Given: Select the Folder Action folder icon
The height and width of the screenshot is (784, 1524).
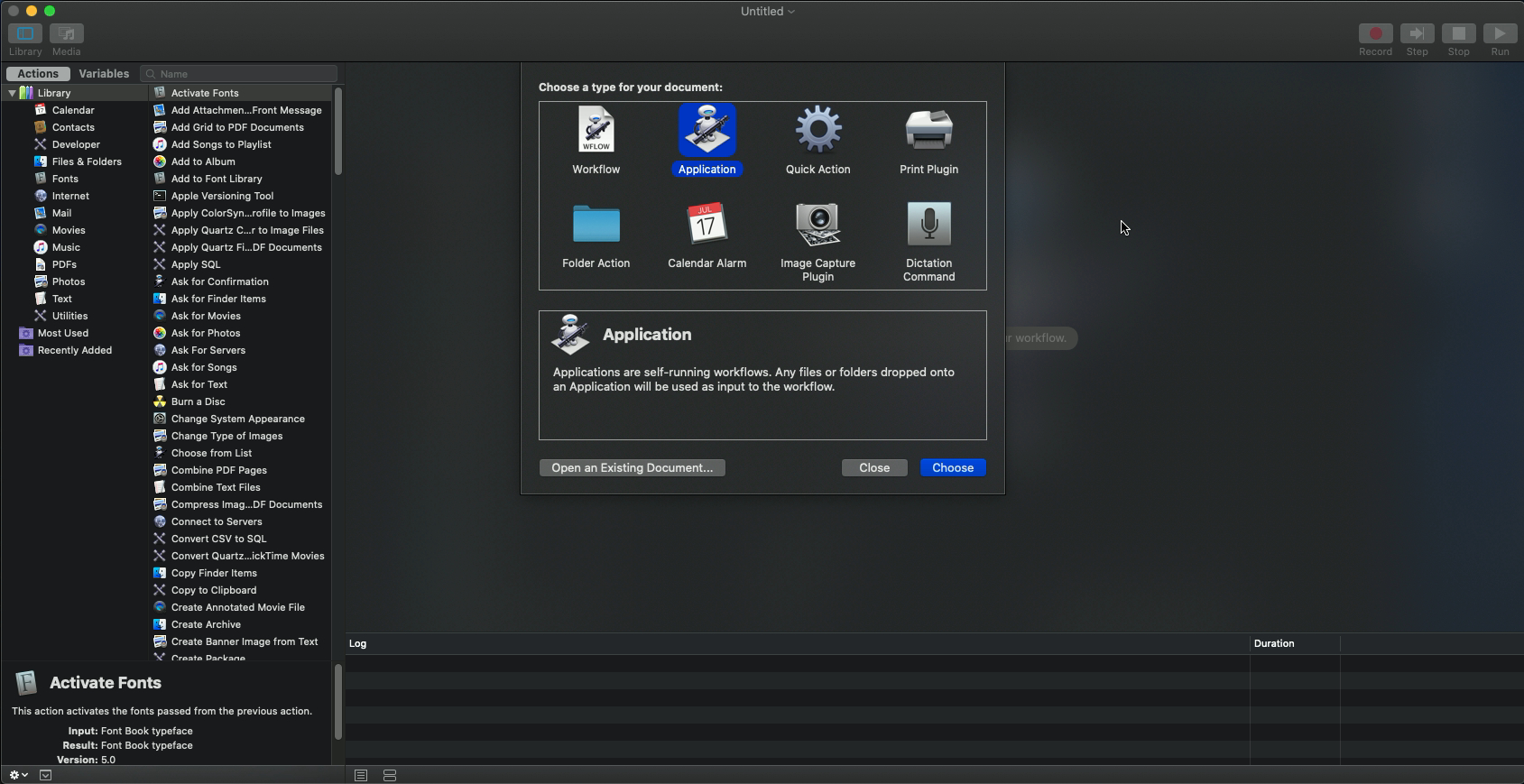Looking at the screenshot, I should 596,224.
